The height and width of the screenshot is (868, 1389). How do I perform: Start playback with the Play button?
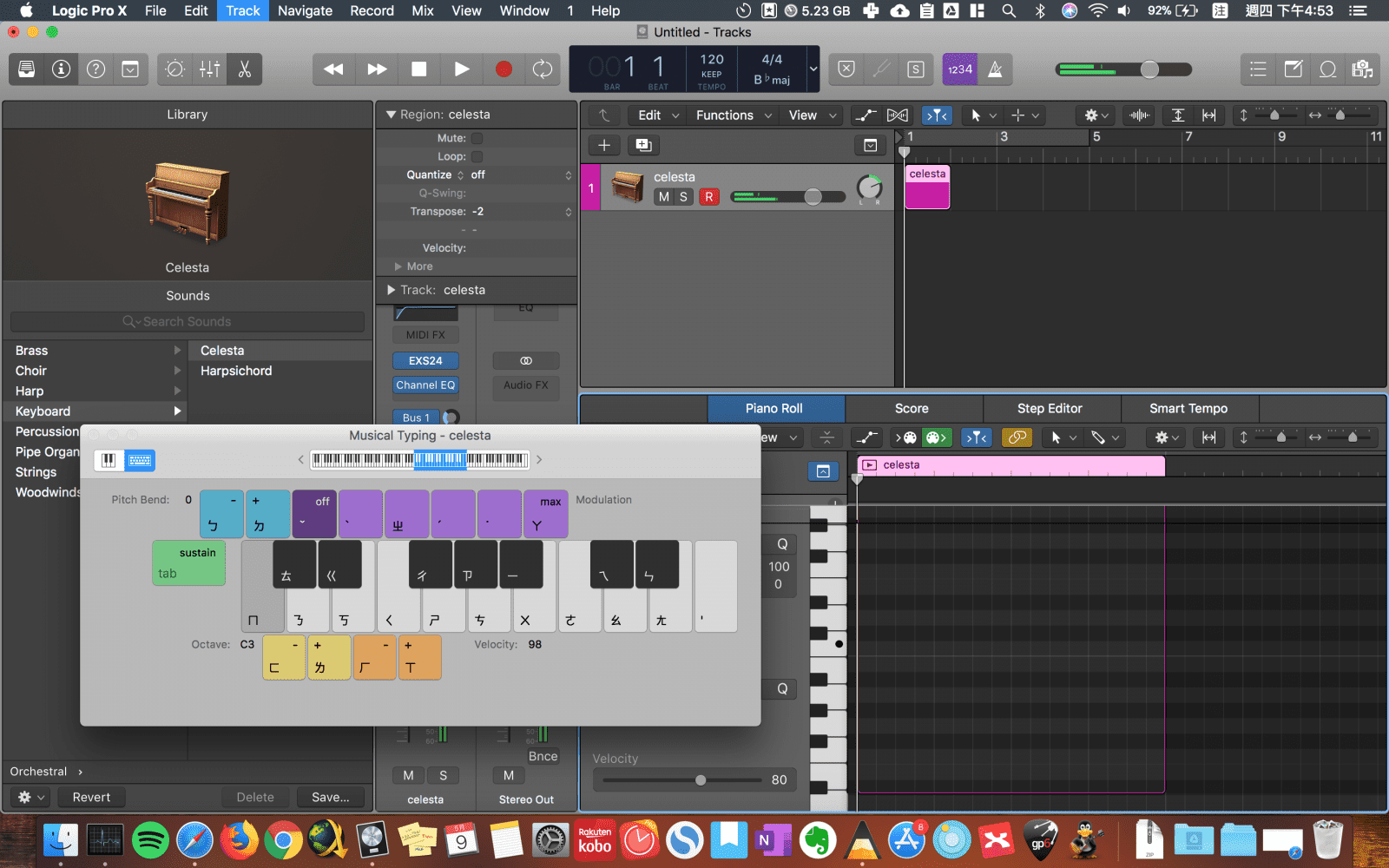click(x=462, y=69)
